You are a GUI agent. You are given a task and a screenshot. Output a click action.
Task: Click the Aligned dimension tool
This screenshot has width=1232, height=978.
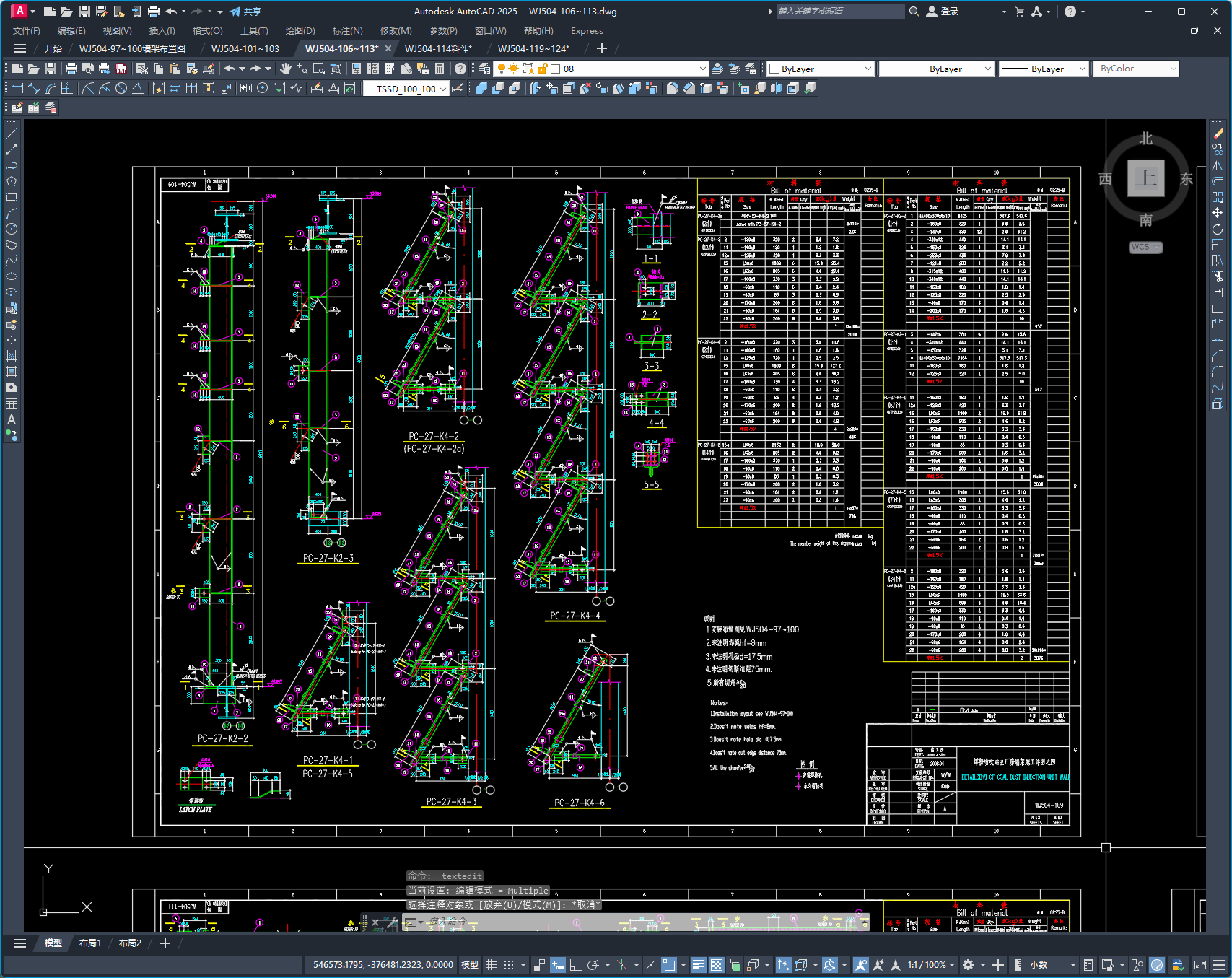click(x=34, y=88)
